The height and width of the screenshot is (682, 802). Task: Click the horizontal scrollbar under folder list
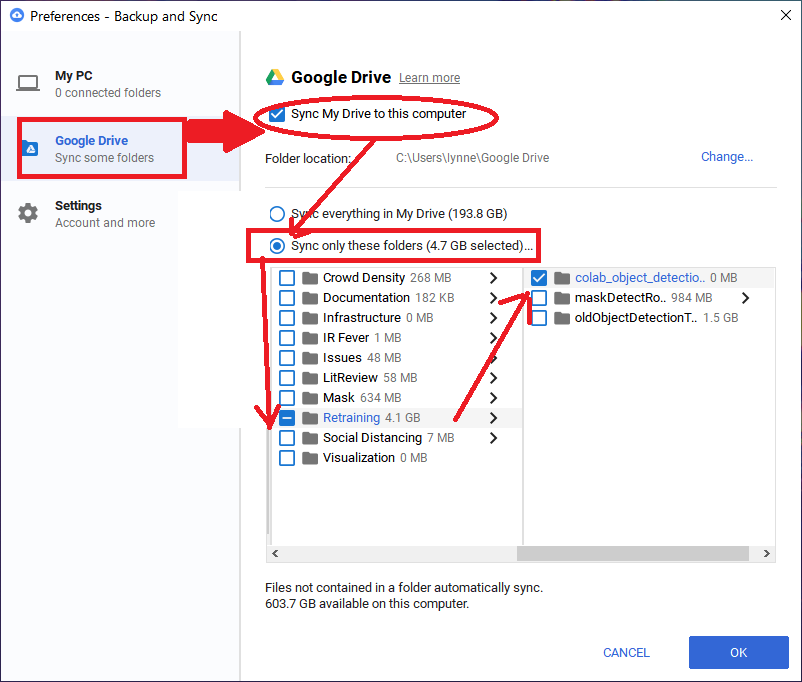pos(630,554)
